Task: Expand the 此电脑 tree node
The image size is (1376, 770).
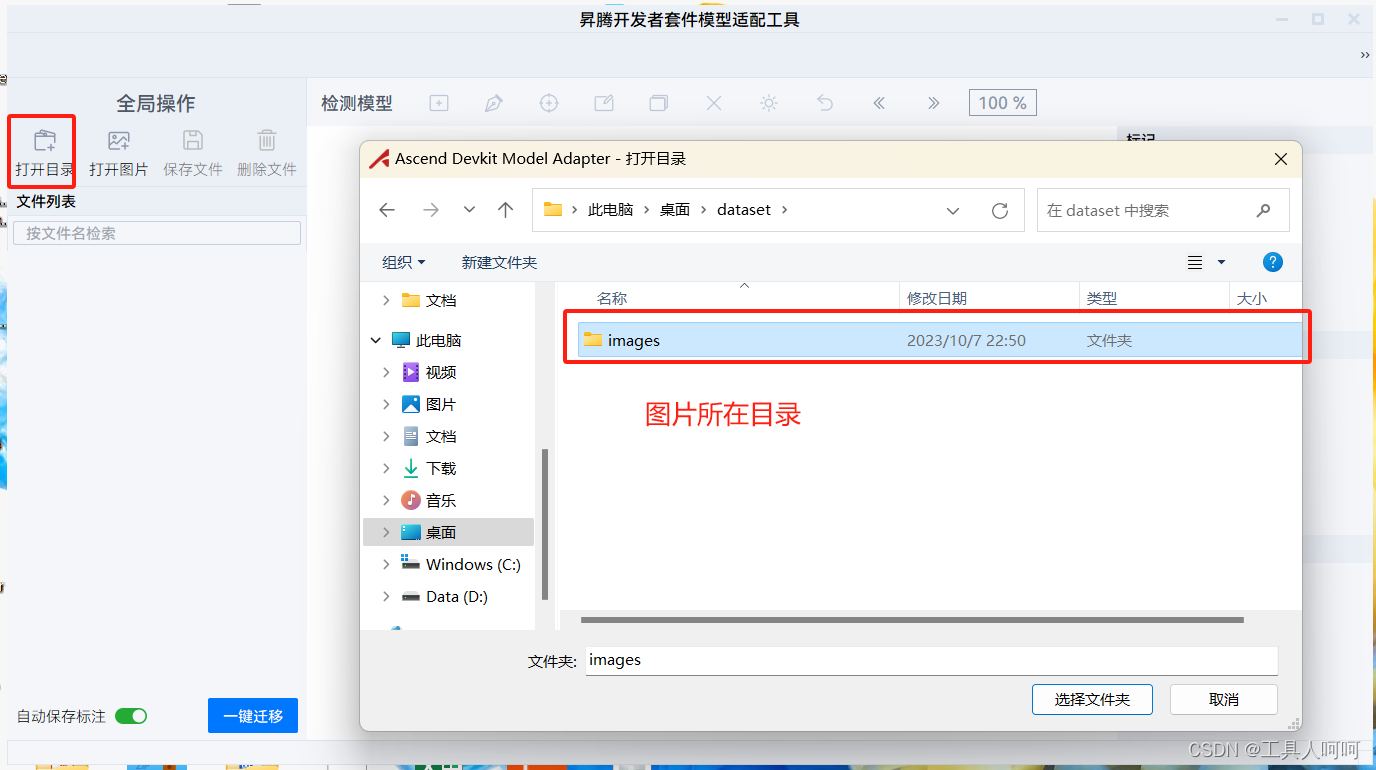Action: [x=376, y=341]
